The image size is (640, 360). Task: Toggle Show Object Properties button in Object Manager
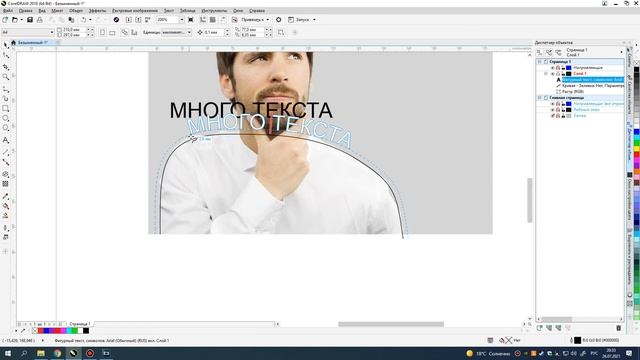[540, 52]
